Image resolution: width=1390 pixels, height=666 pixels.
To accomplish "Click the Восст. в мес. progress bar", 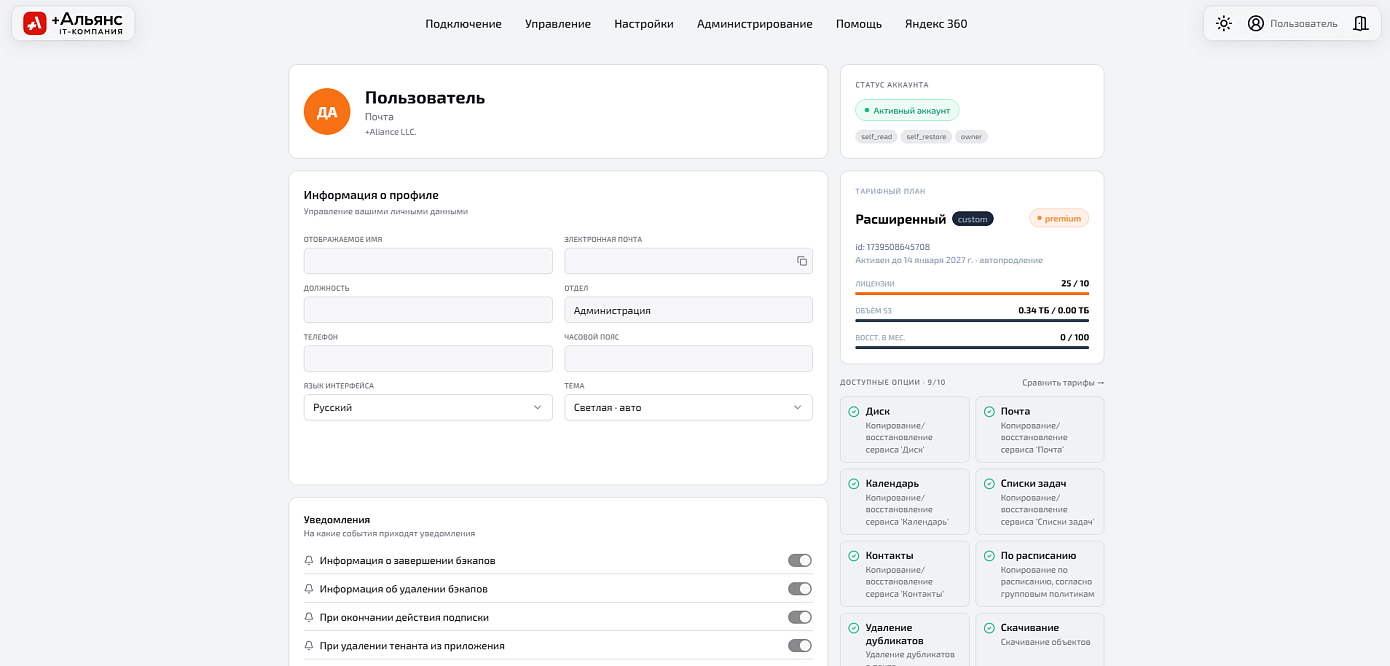I will pos(972,348).
